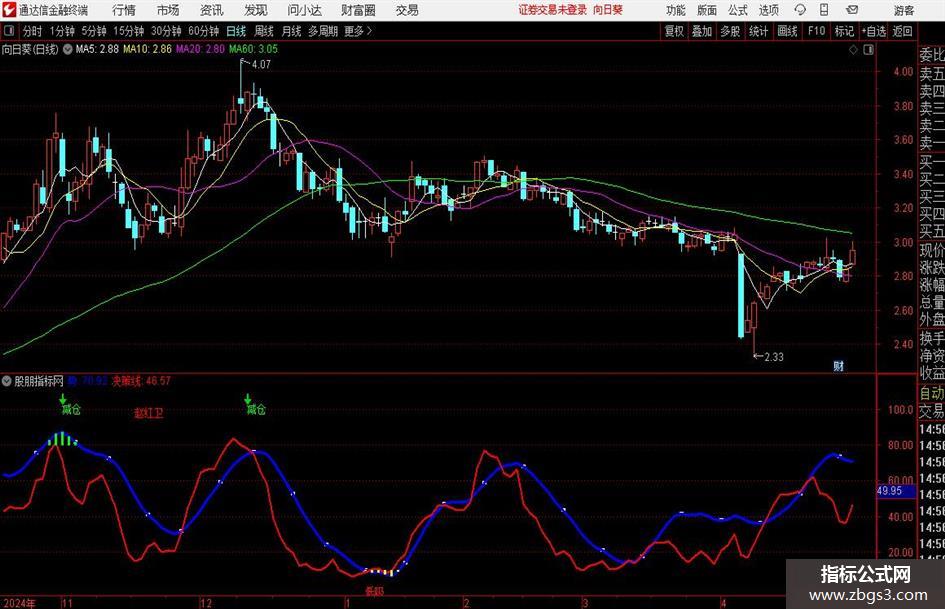
Task: Click the diamond icon above the chart
Action: [x=853, y=49]
